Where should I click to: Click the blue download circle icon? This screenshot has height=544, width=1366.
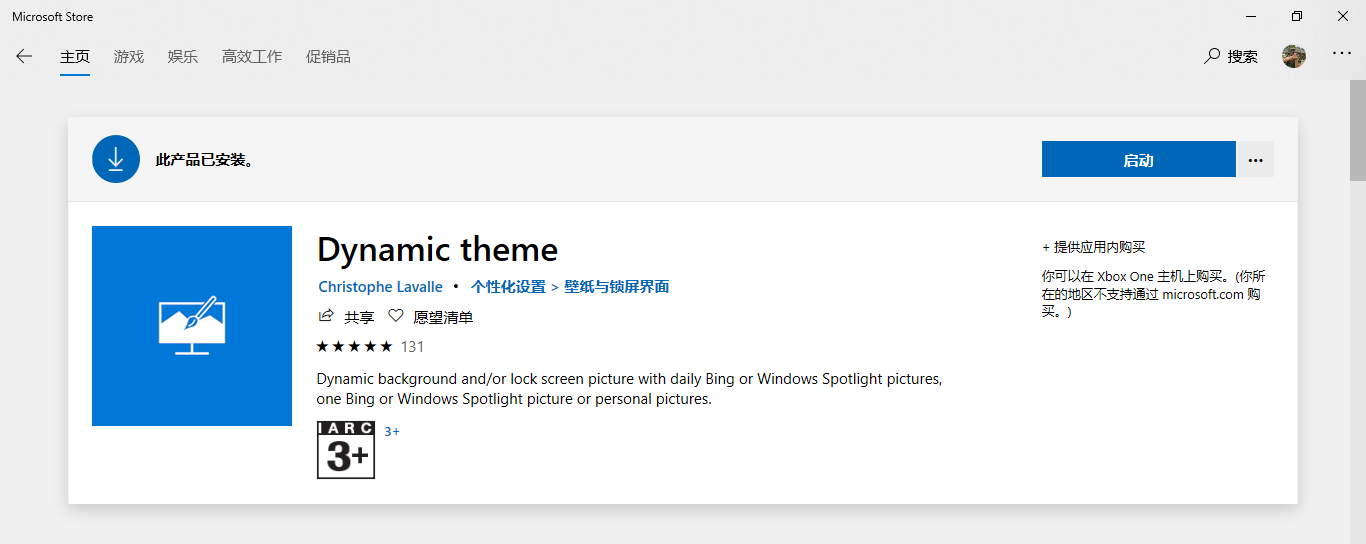pyautogui.click(x=116, y=159)
